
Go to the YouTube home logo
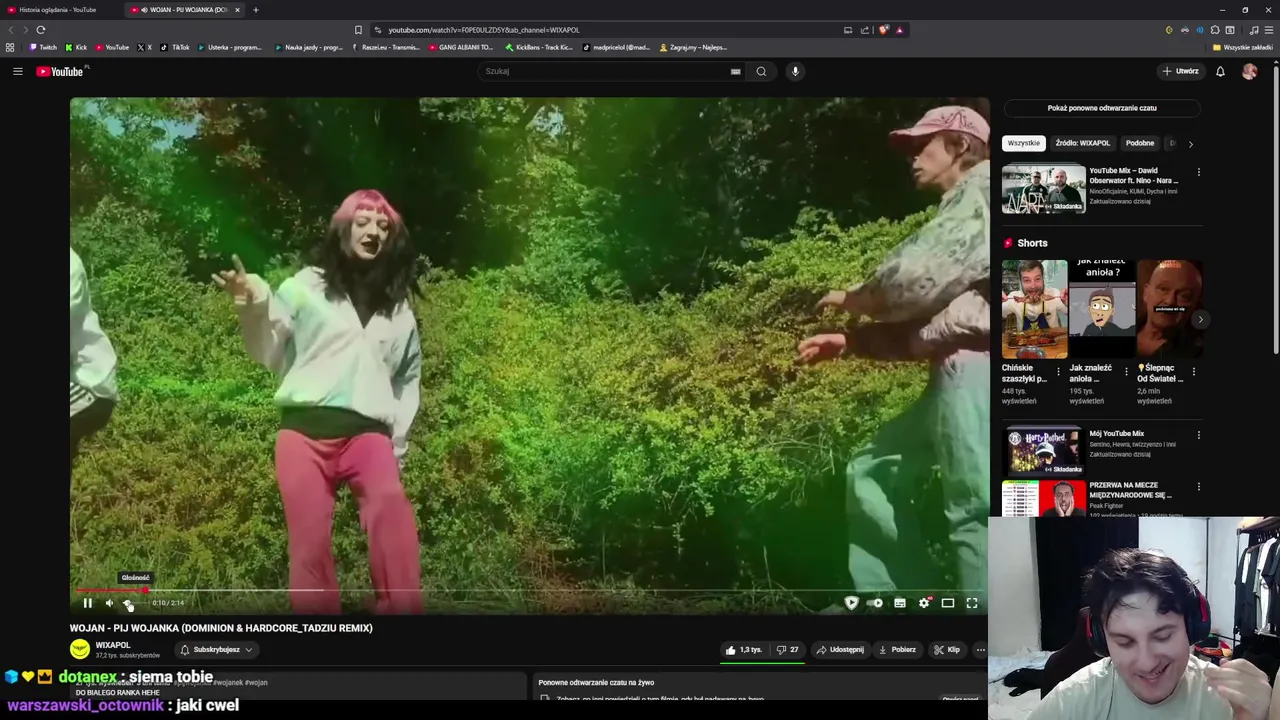tap(61, 71)
